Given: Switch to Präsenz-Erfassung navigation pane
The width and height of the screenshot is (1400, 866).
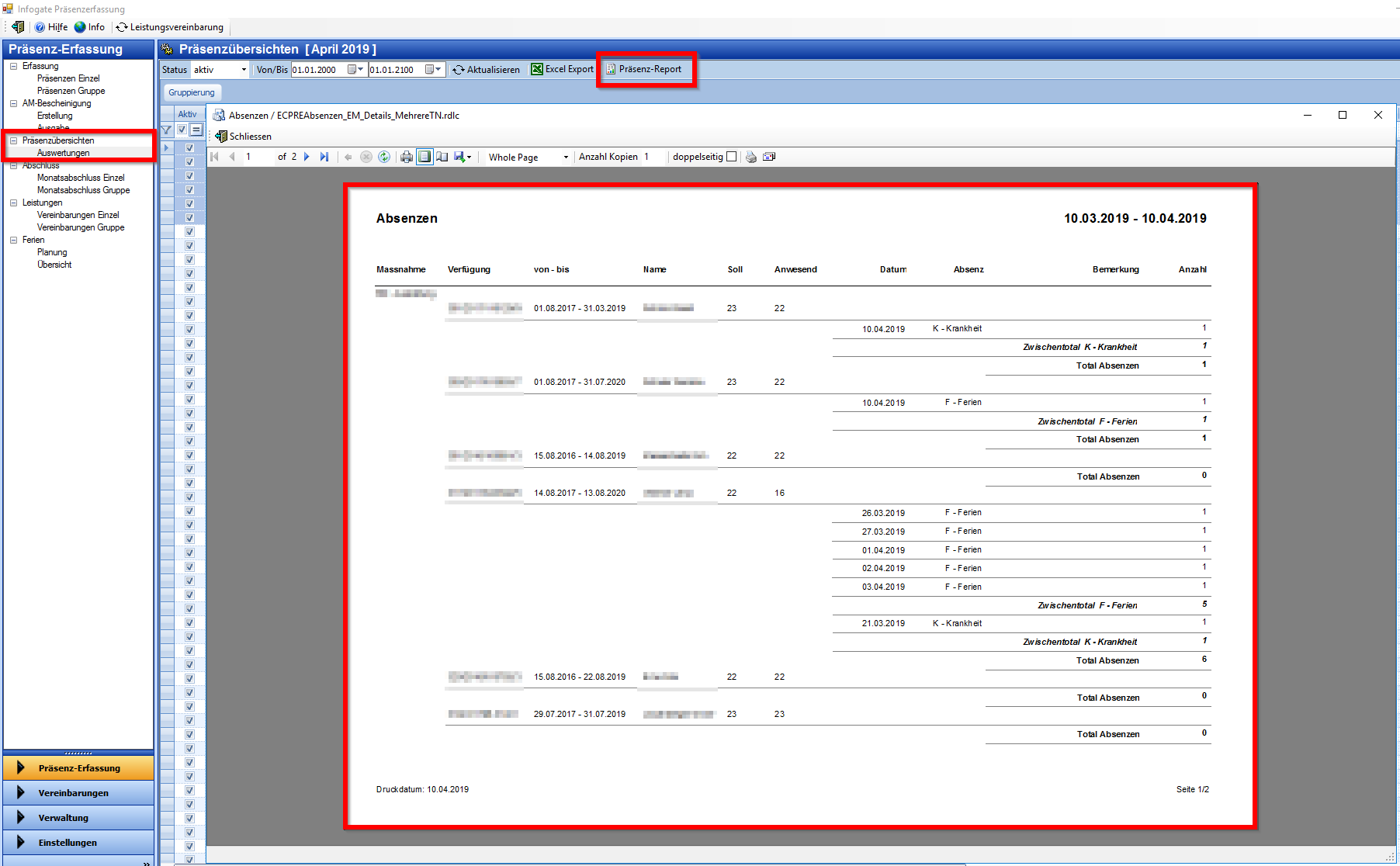Looking at the screenshot, I should click(x=78, y=768).
